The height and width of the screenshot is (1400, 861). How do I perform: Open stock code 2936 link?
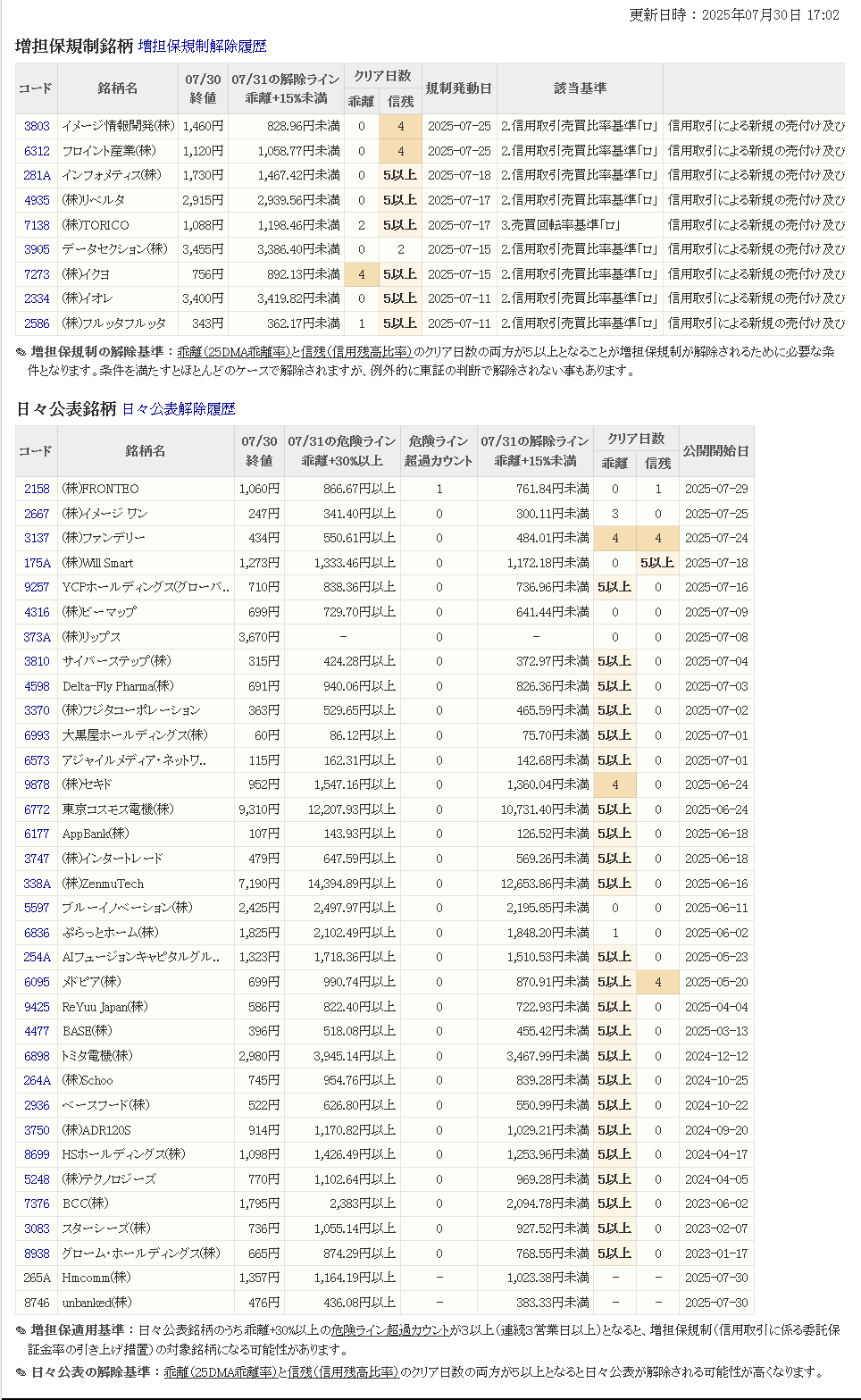(x=37, y=1105)
